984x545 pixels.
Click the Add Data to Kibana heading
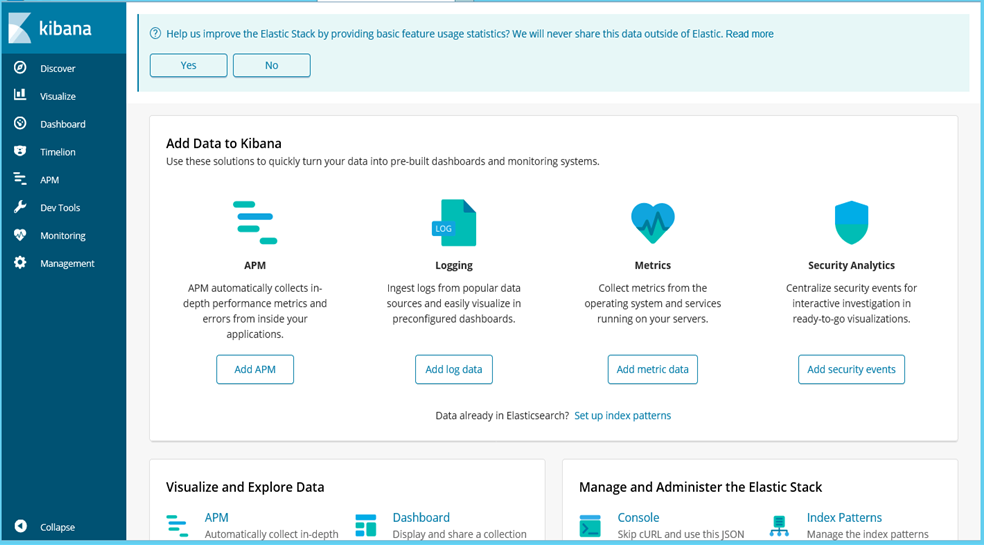click(x=223, y=143)
